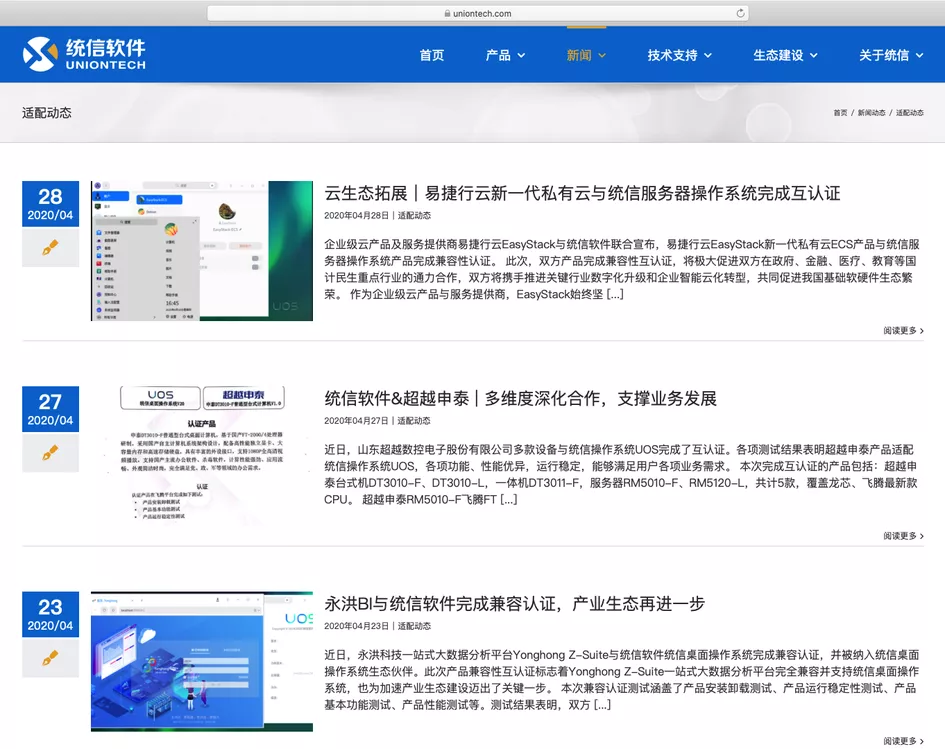Open the 生态建设 navigation item
Screen dimensions: 945x749
(778, 55)
